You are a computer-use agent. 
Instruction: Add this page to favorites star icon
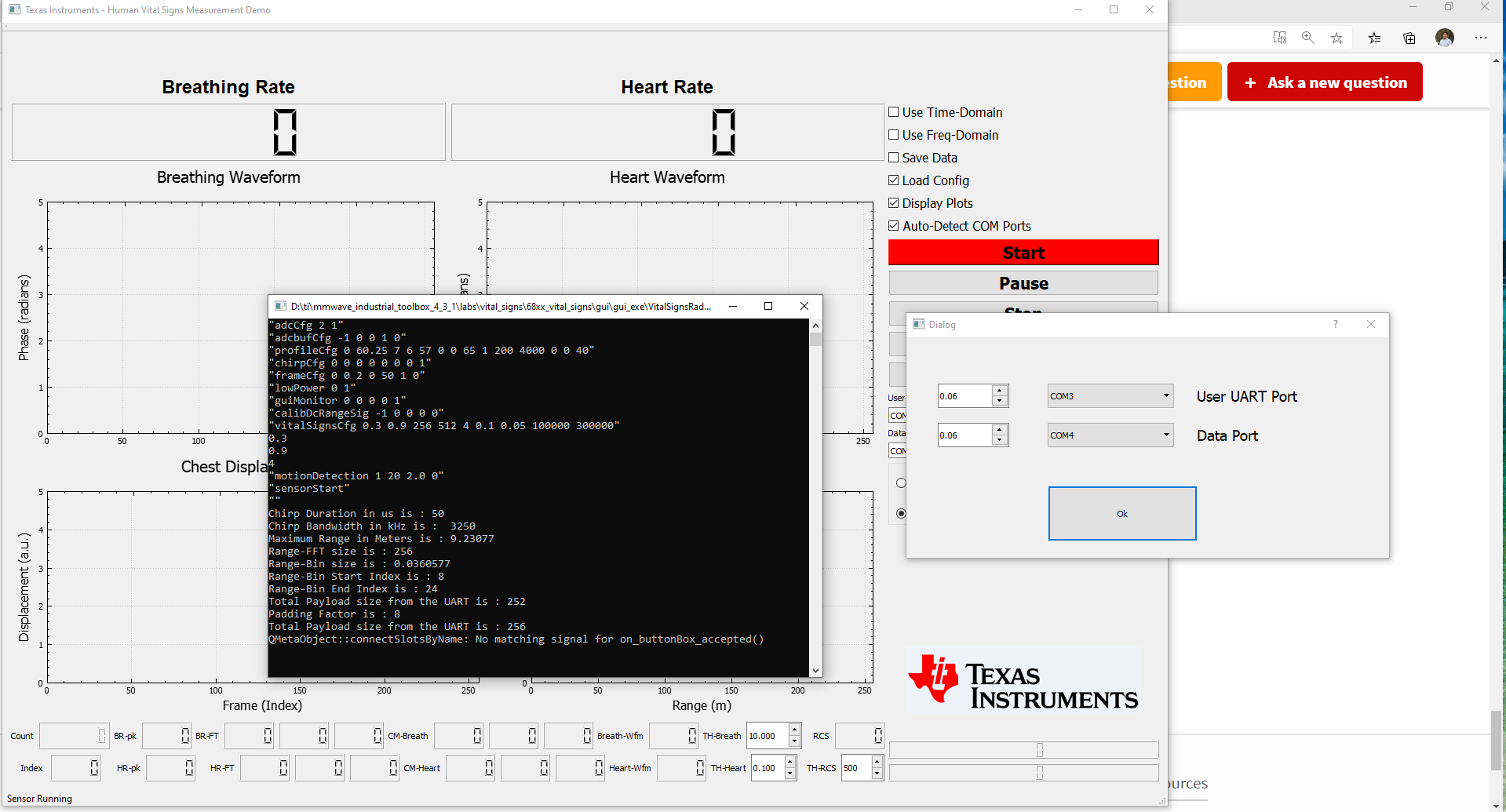tap(1336, 38)
